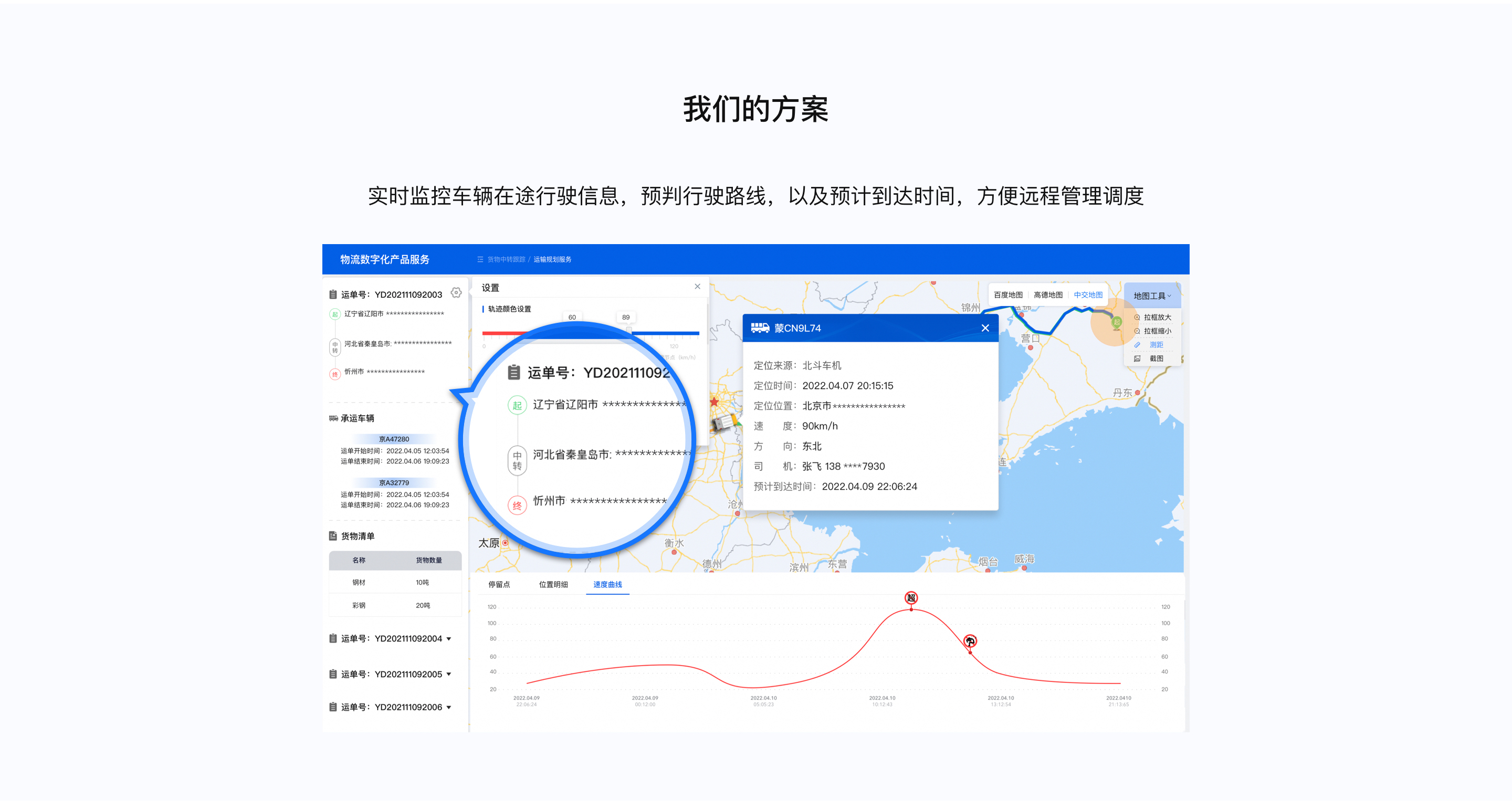Viewport: 1512px width, 809px height.
Task: Click the 货物数量 column header
Action: (428, 560)
